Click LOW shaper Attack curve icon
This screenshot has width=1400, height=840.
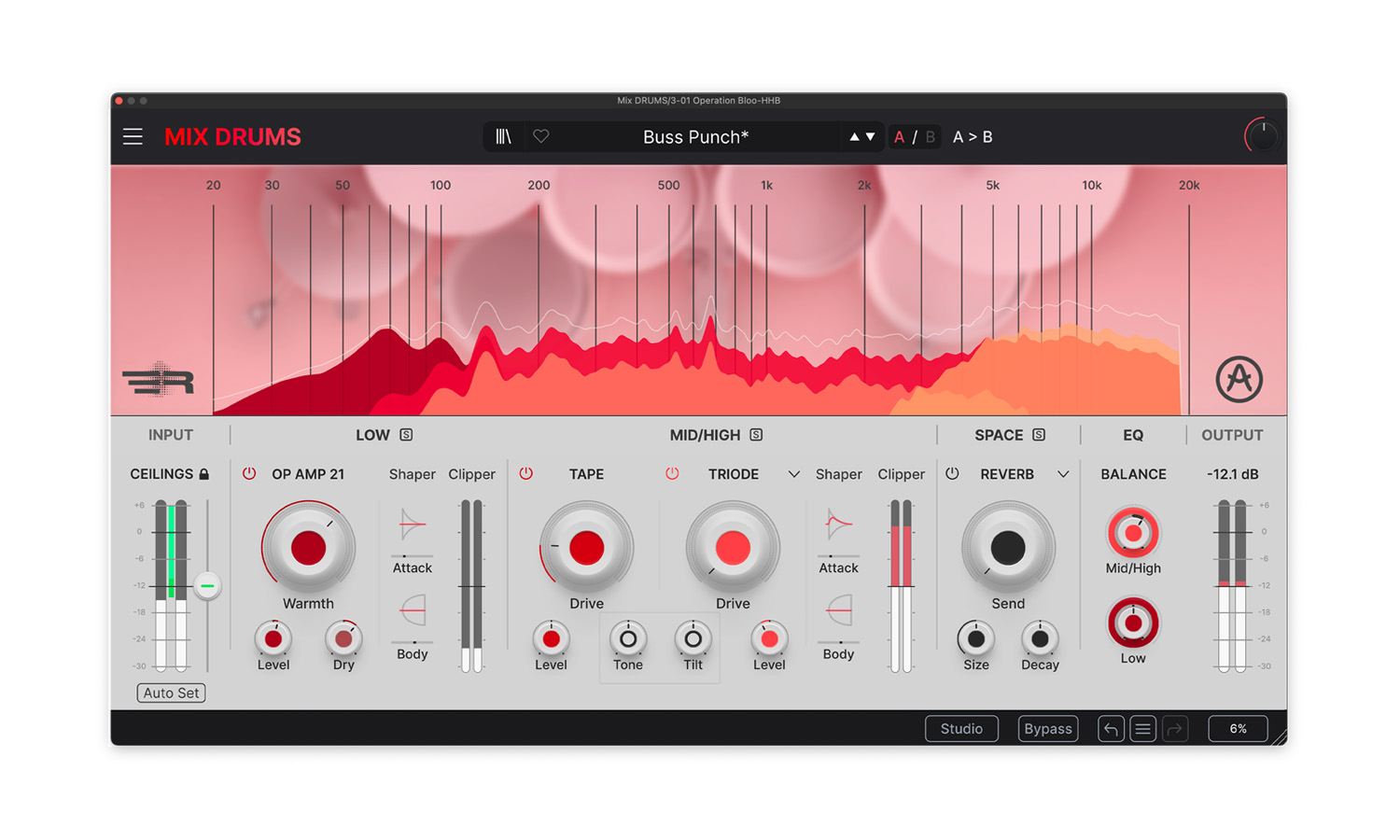tap(412, 525)
